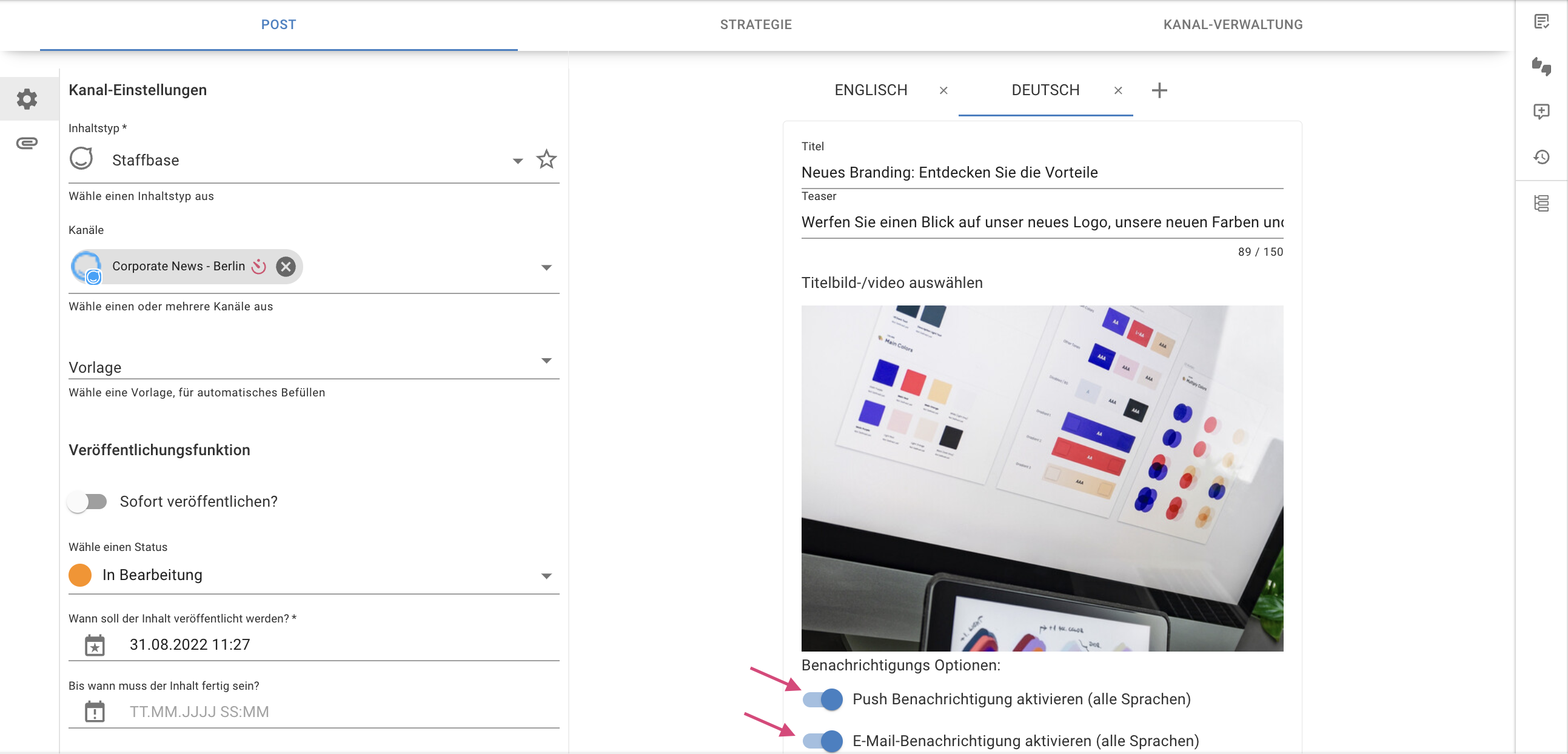Click the orange In Bearbeitung status dot

[x=81, y=575]
